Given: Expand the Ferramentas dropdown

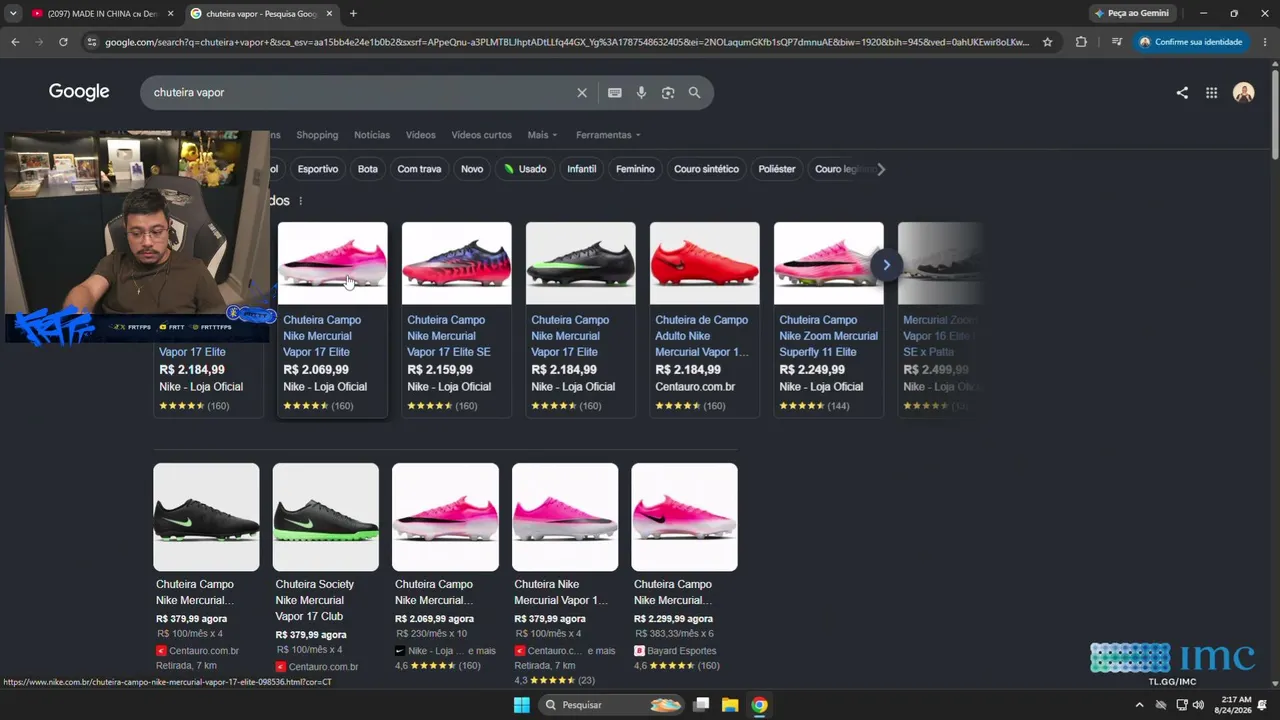Looking at the screenshot, I should pos(608,135).
